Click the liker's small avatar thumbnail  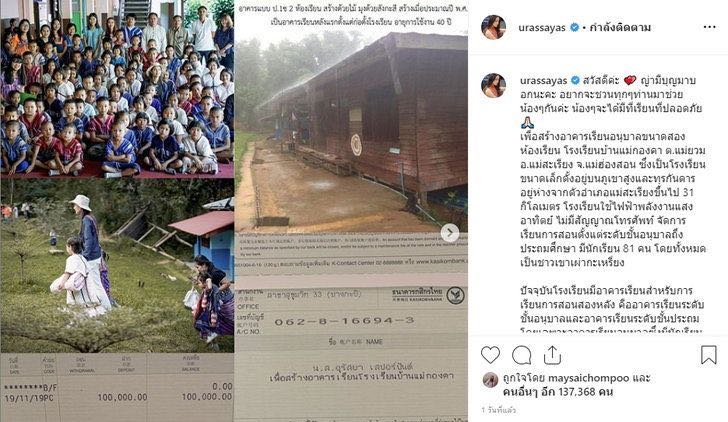[x=490, y=380]
